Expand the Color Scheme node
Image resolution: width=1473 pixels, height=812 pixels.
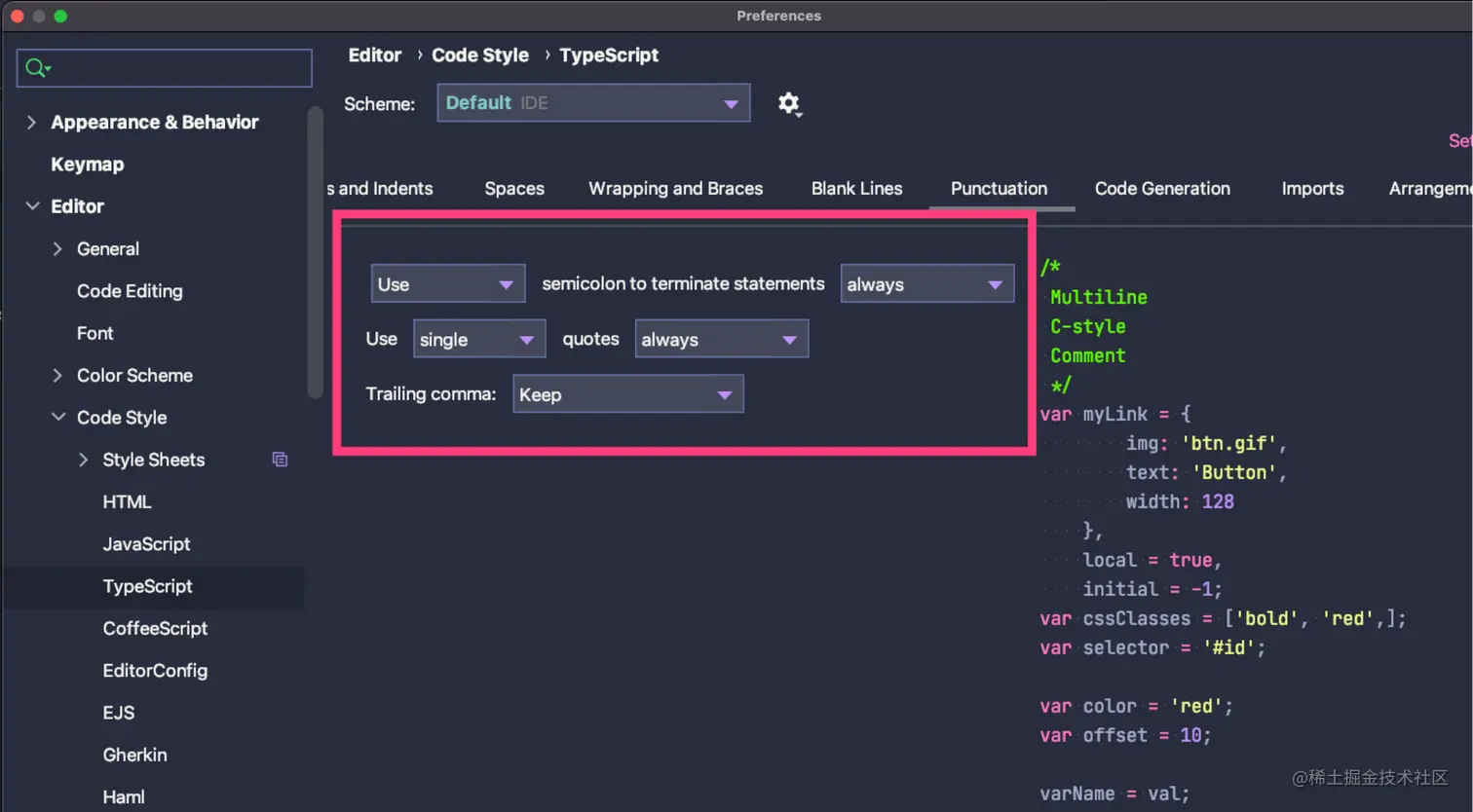57,376
